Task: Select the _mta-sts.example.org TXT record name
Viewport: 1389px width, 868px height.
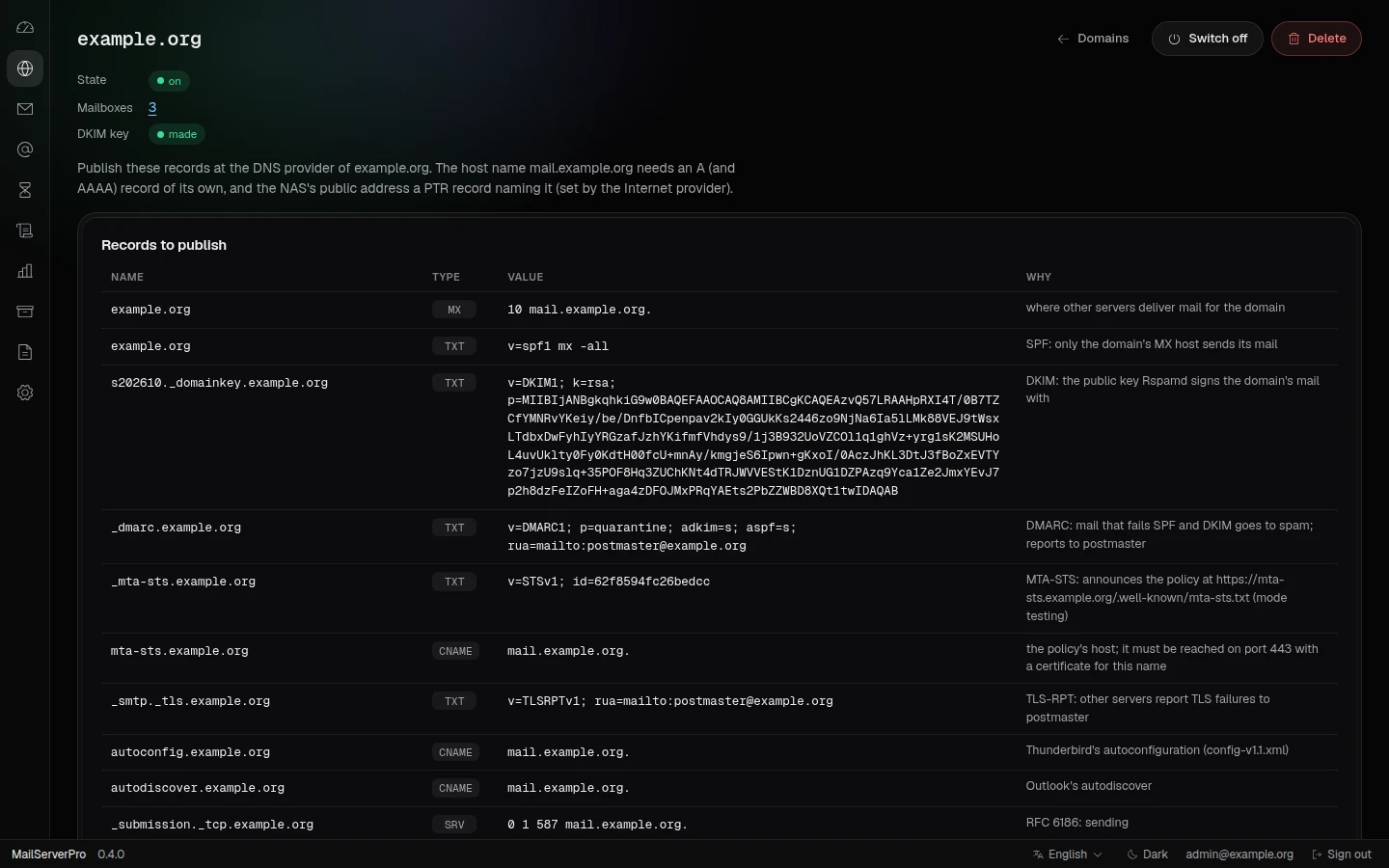Action: pyautogui.click(x=183, y=582)
